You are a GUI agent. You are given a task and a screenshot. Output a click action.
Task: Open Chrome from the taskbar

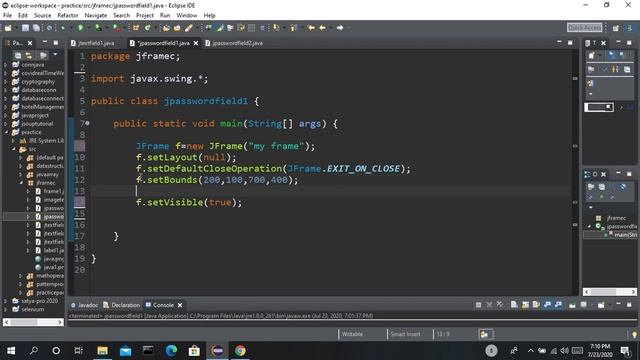pos(240,351)
